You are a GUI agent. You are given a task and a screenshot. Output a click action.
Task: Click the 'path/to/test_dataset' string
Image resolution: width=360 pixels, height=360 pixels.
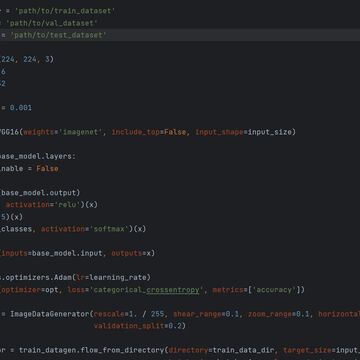[x=58, y=35]
